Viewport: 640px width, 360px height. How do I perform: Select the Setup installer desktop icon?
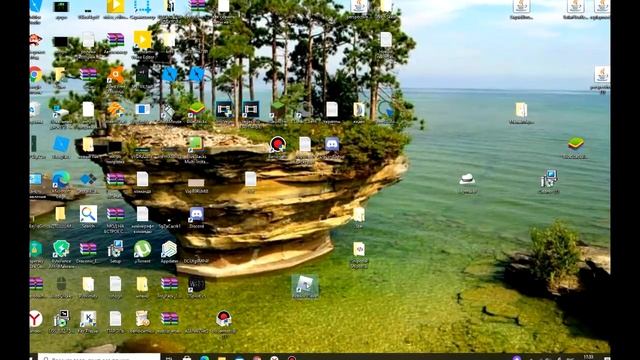click(x=116, y=249)
